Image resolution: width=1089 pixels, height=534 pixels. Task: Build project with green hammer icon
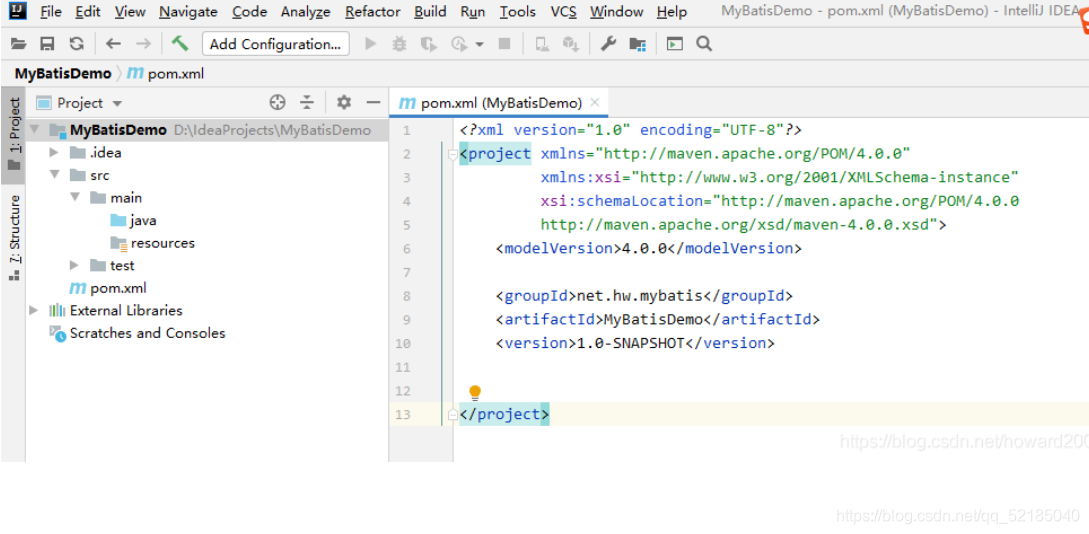(x=180, y=44)
